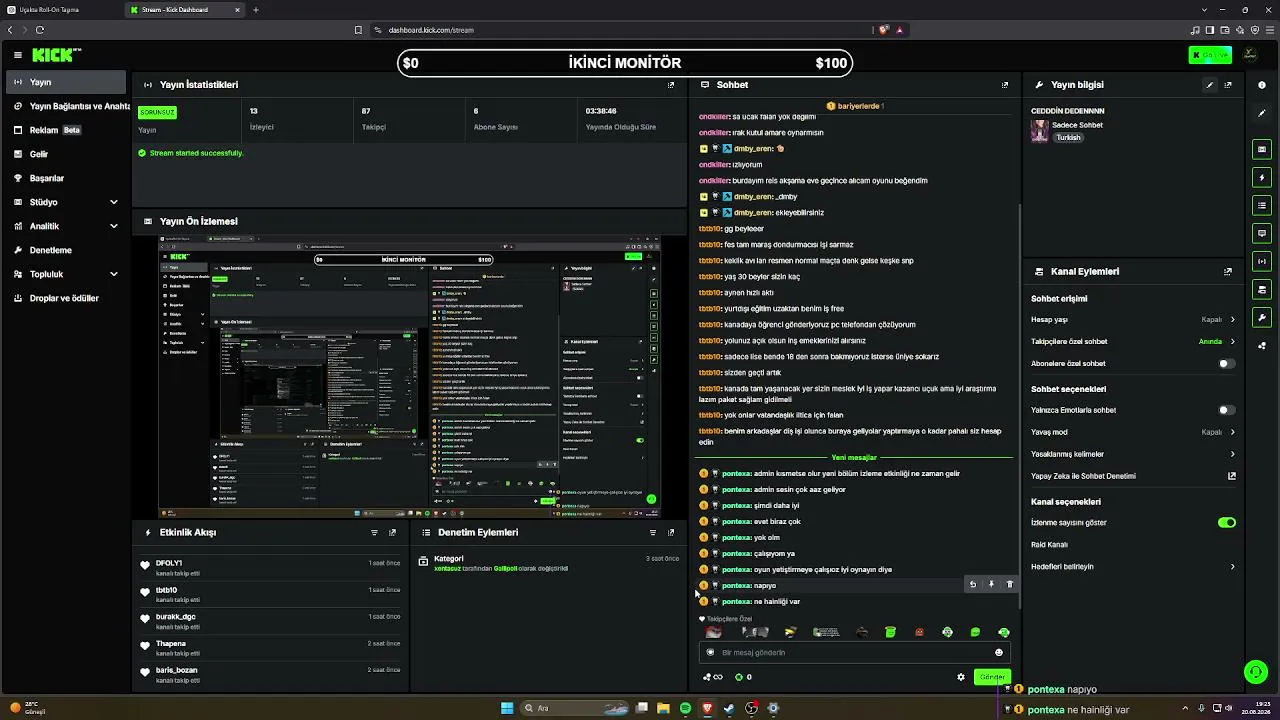Expand the Stüdyo sidebar section
This screenshot has height=720, width=1280.
click(x=66, y=202)
